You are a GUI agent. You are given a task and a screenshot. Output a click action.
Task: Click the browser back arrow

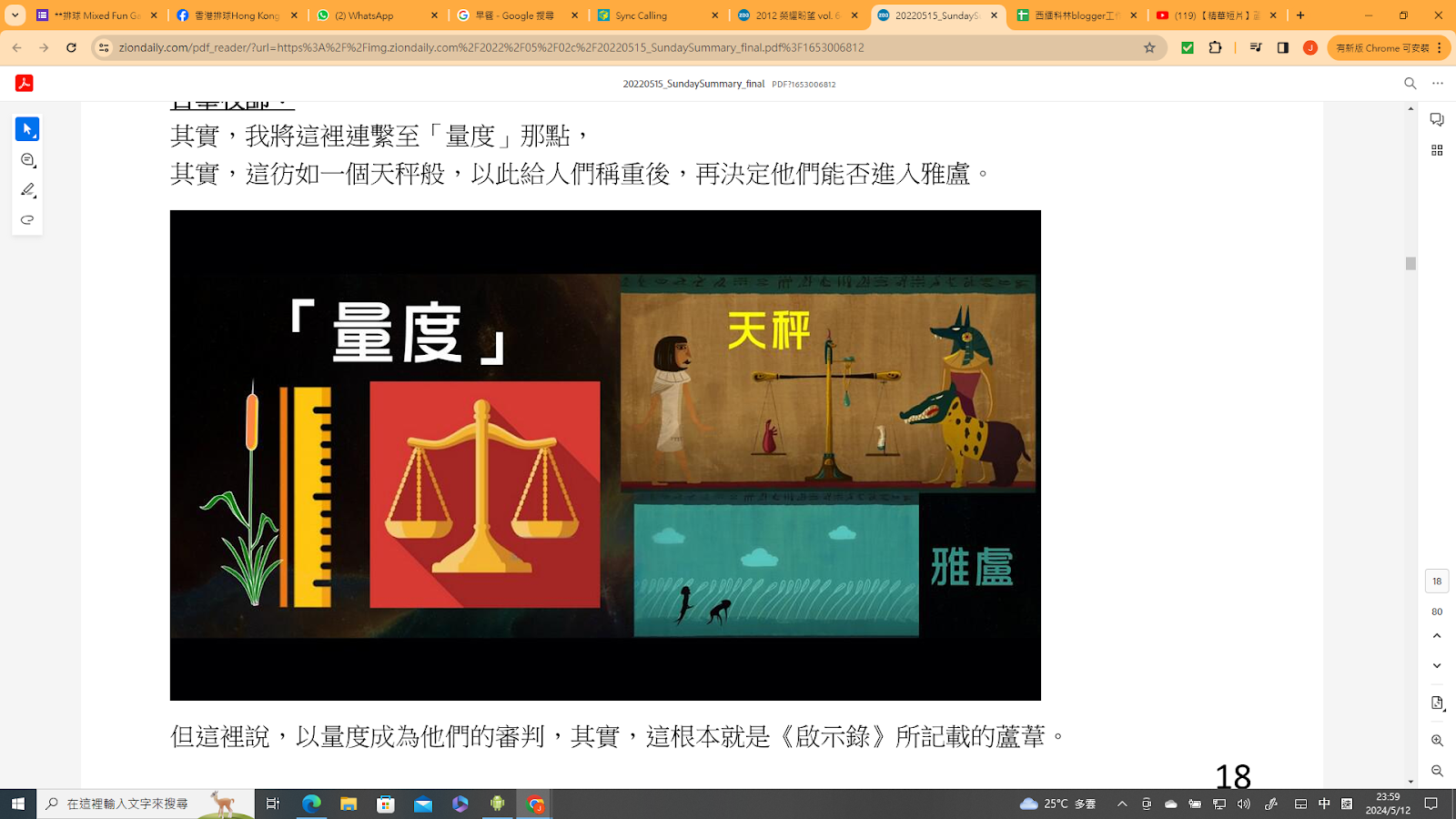point(17,47)
